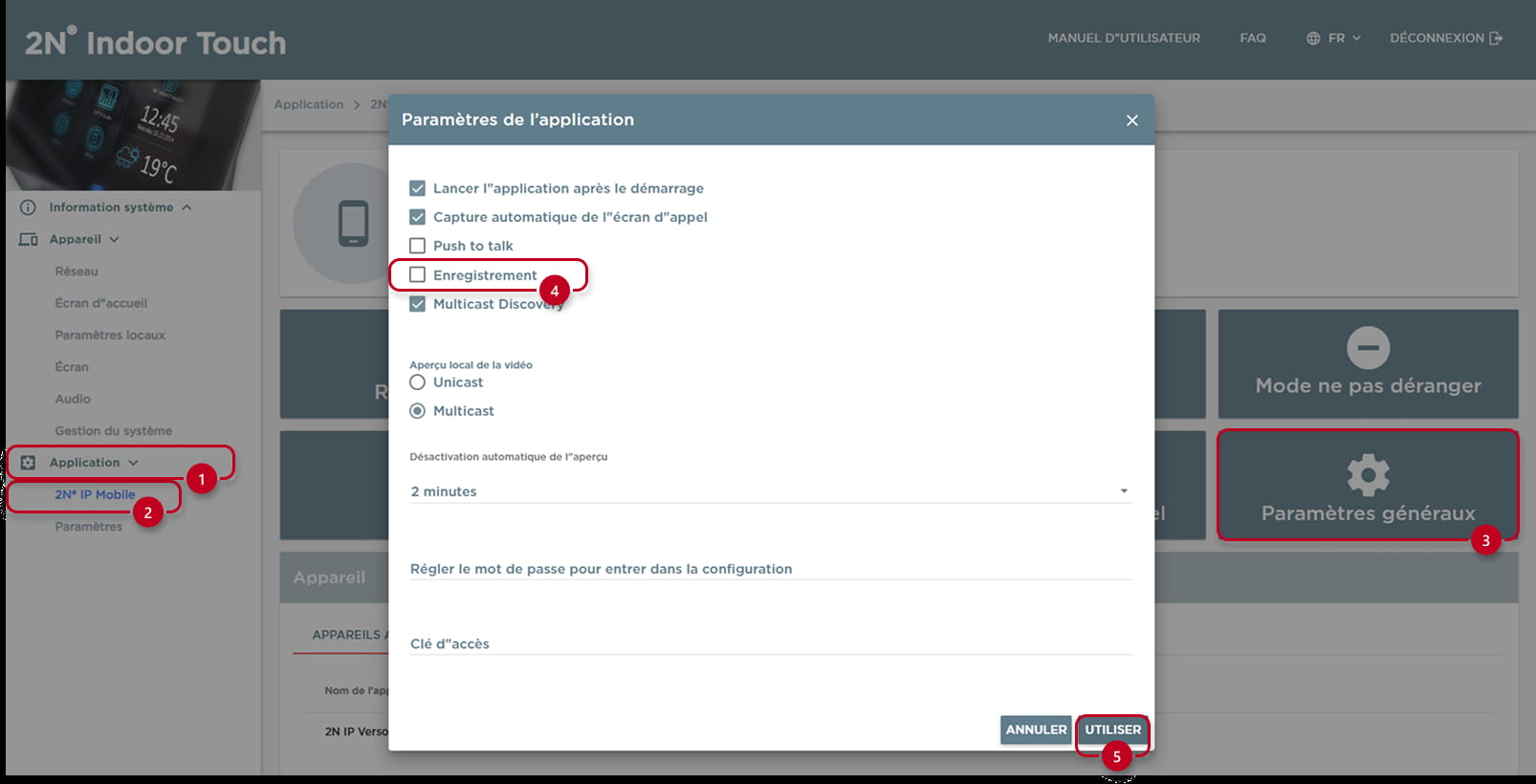Click the Application breadcrumb link
This screenshot has height=784, width=1536.
309,104
